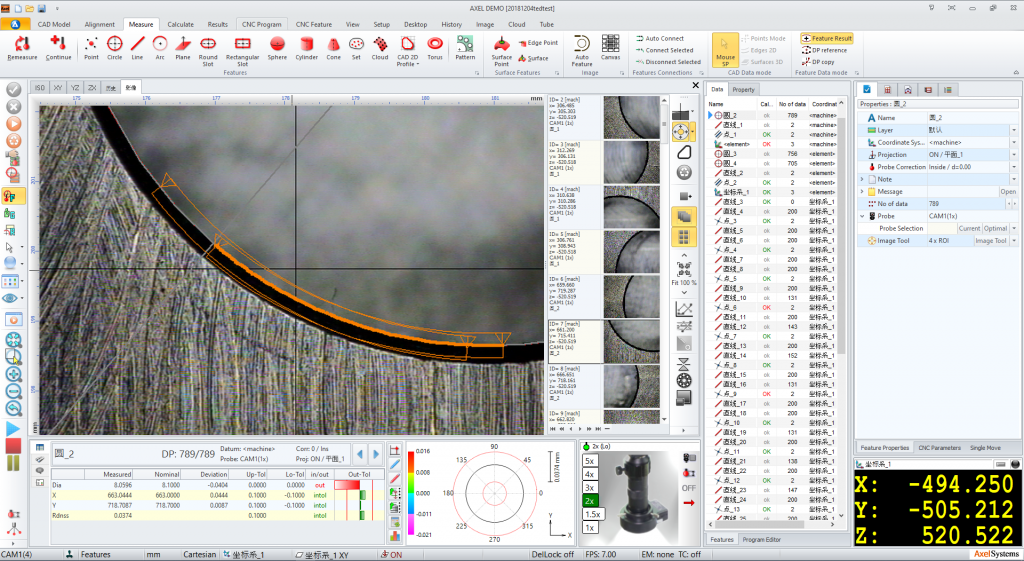Open the Image Tool property dropdown
The width and height of the screenshot is (1024, 561).
tap(1014, 240)
